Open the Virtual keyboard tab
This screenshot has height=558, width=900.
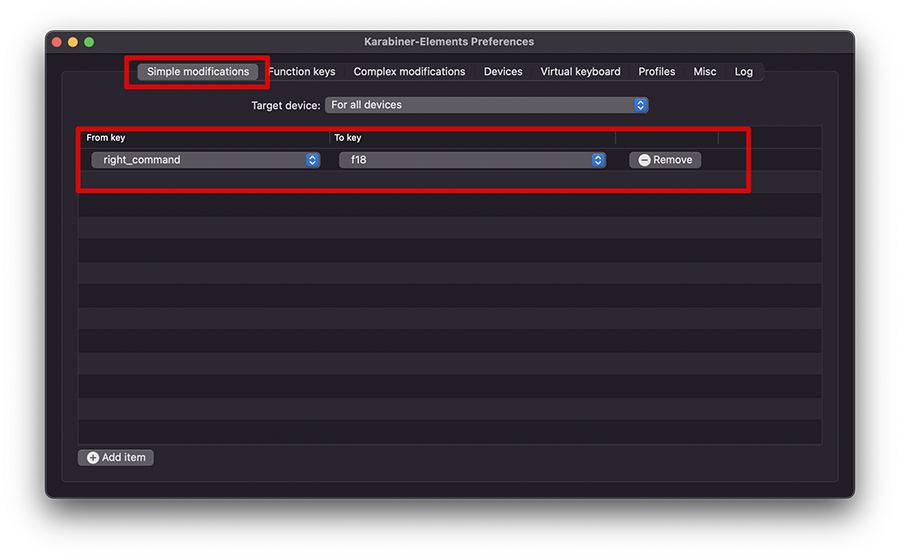tap(580, 72)
